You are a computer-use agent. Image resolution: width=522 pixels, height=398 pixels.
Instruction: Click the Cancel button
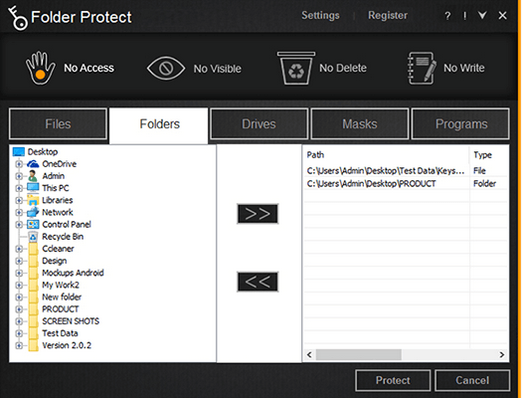click(x=472, y=380)
